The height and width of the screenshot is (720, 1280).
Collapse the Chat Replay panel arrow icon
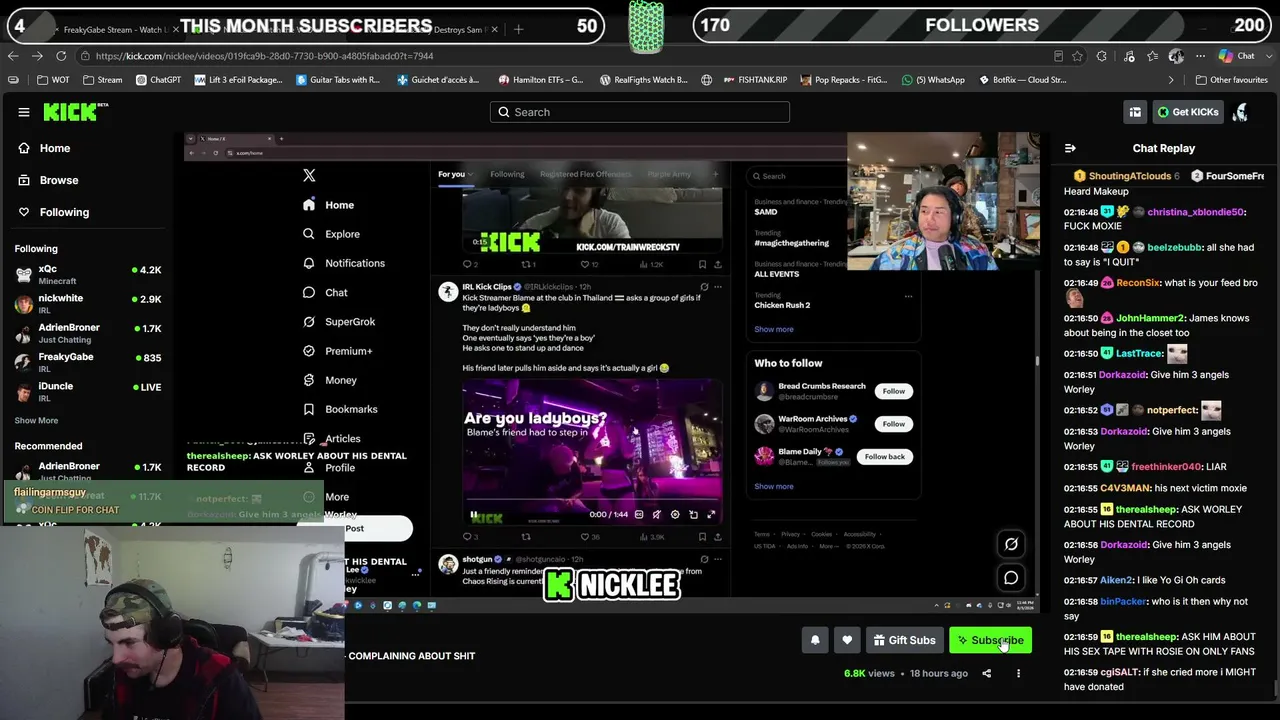click(x=1070, y=148)
